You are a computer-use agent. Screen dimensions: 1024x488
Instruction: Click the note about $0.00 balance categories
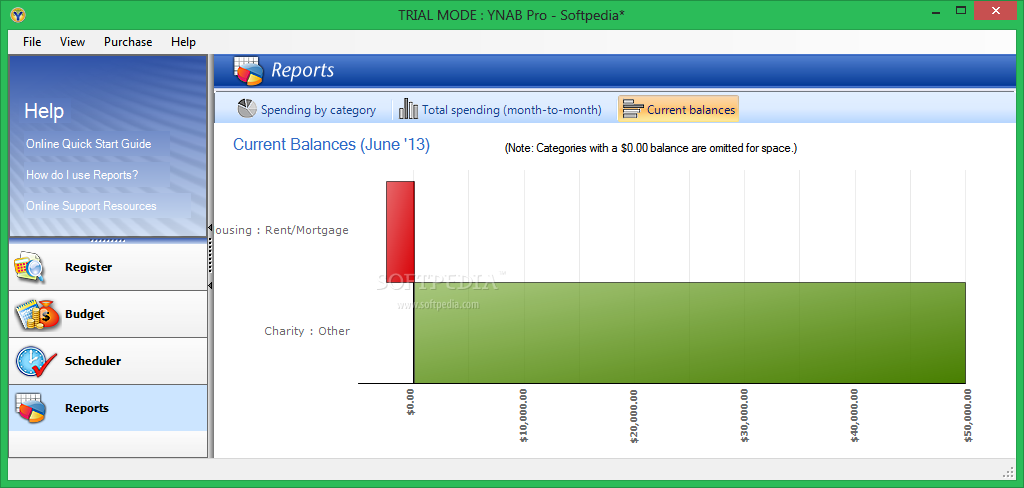(x=650, y=148)
